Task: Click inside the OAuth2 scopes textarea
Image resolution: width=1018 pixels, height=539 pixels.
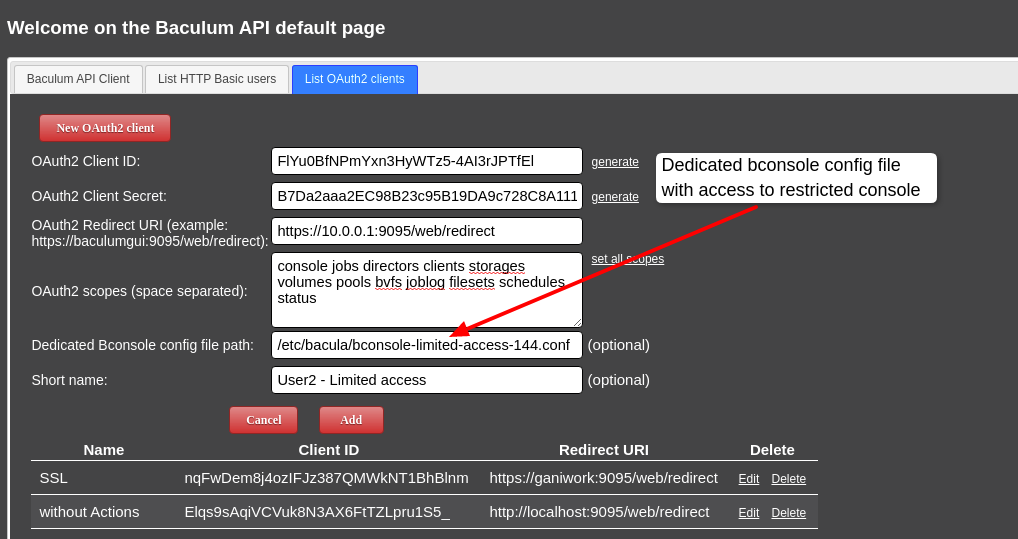Action: [427, 290]
